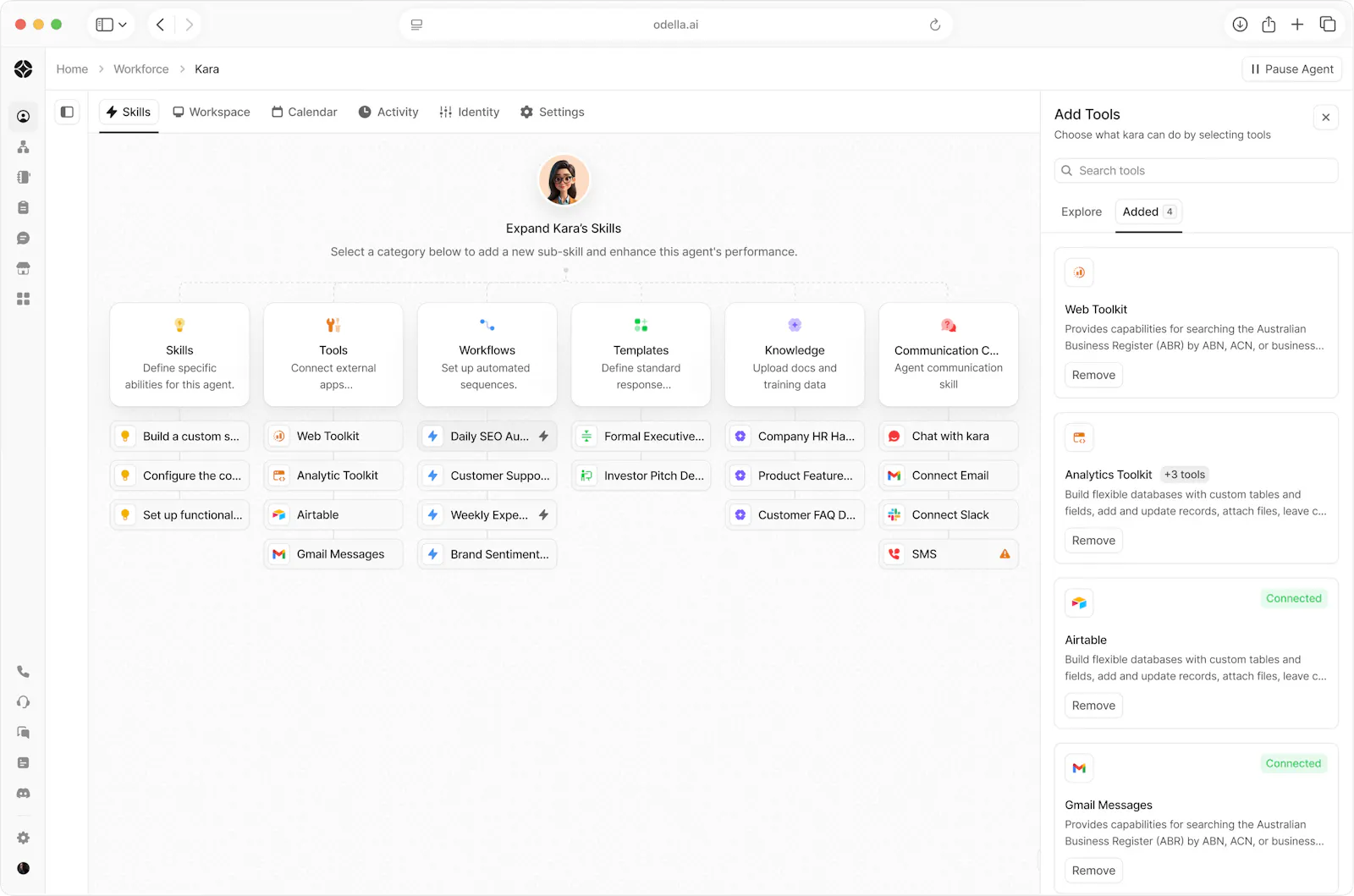
Task: Open the marketplace store icon in left sidebar
Action: coord(23,269)
